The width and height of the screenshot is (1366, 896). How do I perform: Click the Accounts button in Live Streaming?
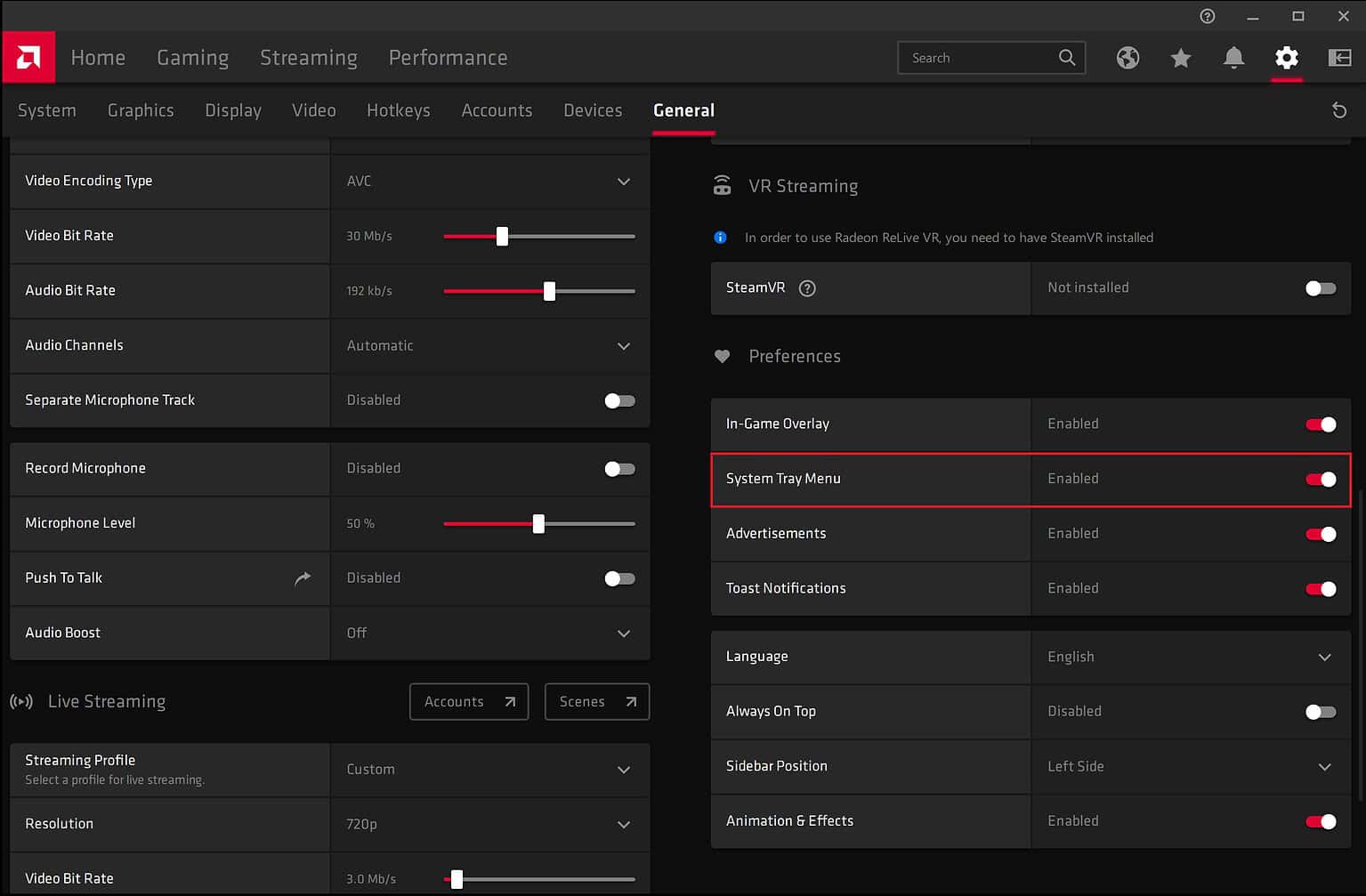468,701
